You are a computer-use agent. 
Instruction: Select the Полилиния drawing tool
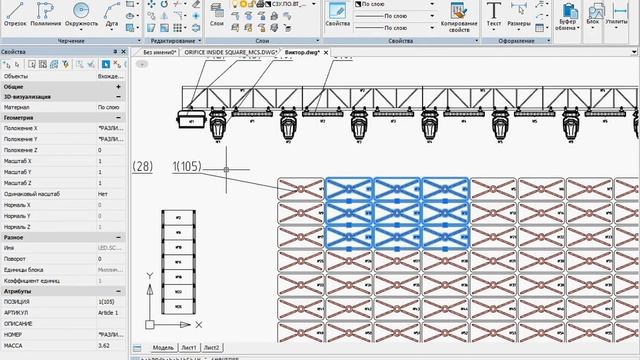pos(45,14)
